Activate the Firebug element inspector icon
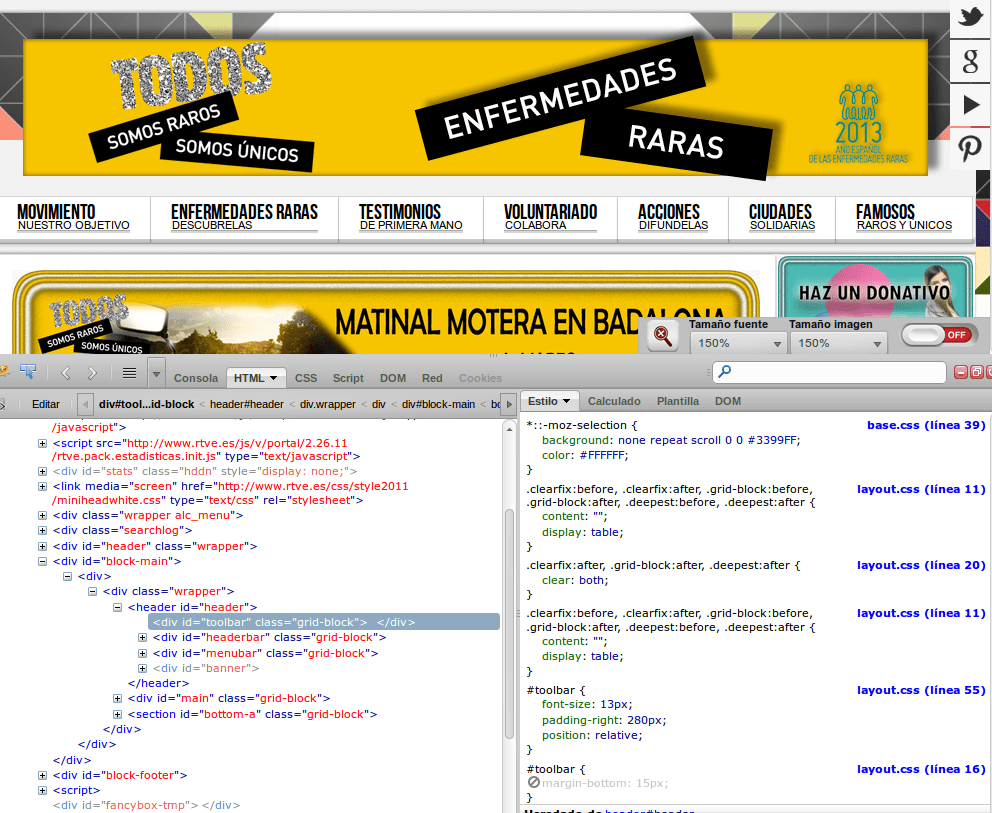The height and width of the screenshot is (813, 992). point(28,372)
